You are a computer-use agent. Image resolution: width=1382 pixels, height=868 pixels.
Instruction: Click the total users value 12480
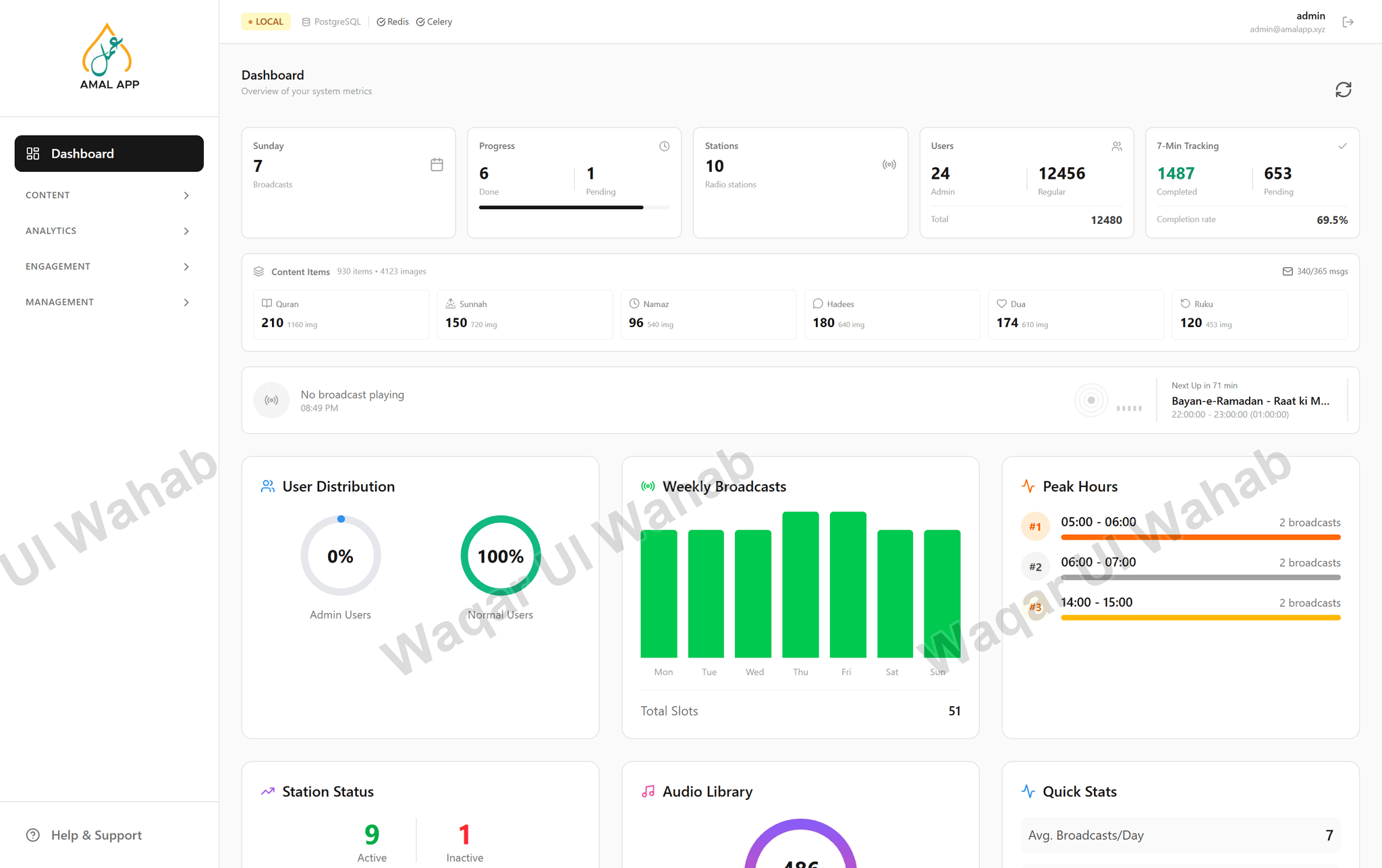[1106, 220]
